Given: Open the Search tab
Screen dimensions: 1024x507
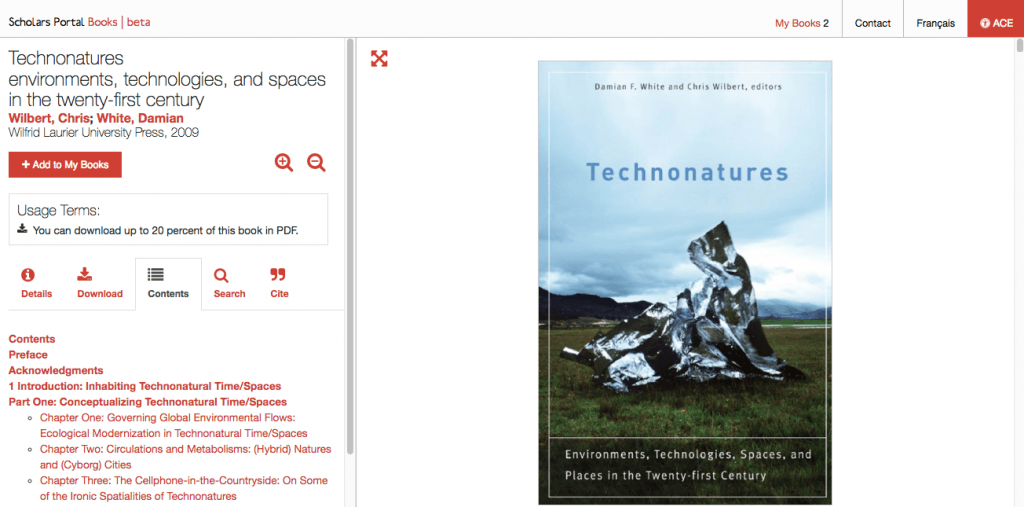Looking at the screenshot, I should click(x=229, y=284).
